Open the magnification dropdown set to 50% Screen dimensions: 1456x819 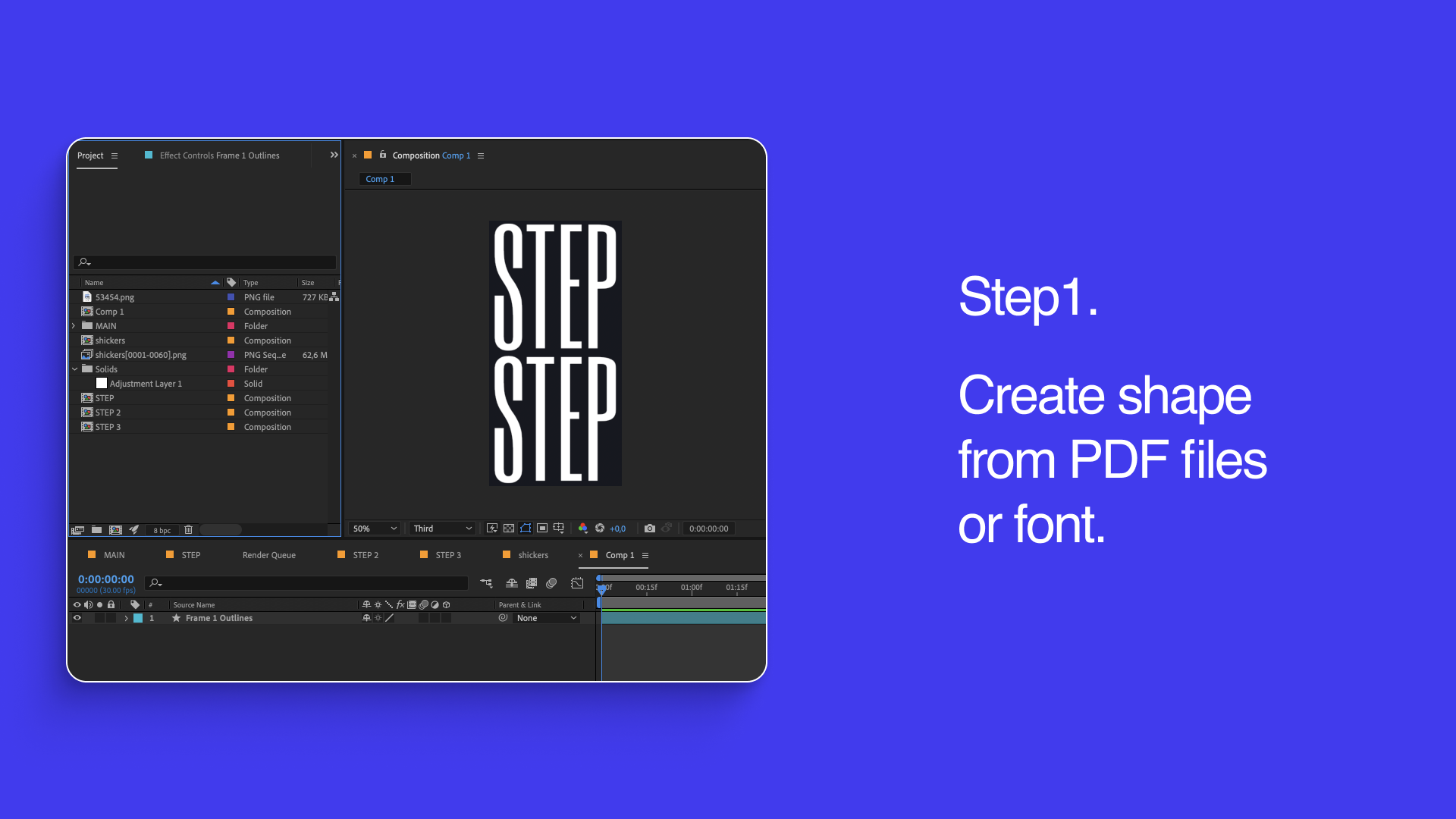point(374,529)
